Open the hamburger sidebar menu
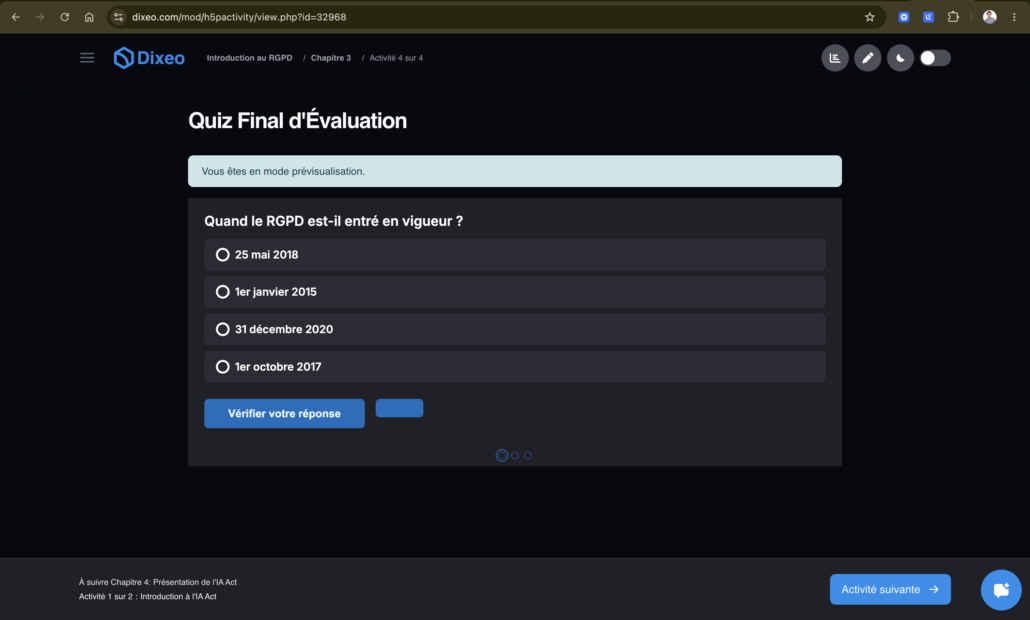This screenshot has height=620, width=1030. pos(87,58)
